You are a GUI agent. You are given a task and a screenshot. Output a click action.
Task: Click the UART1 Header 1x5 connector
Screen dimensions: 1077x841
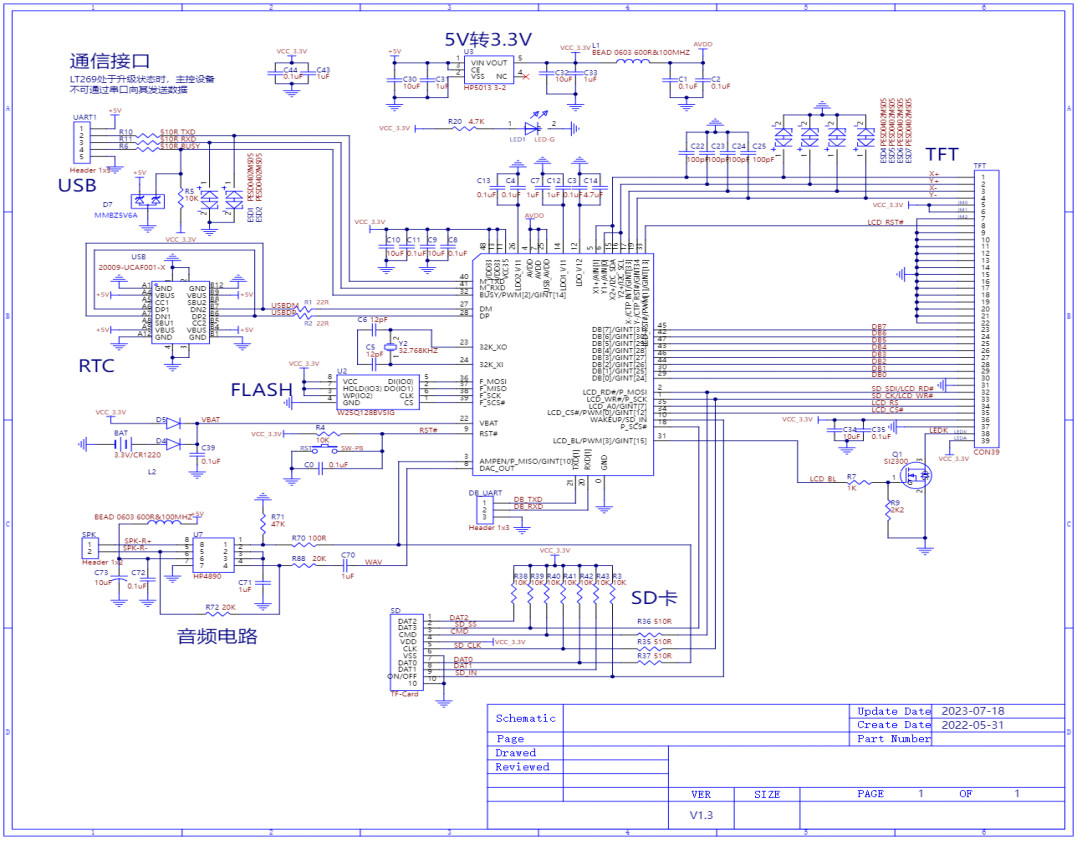pos(80,142)
